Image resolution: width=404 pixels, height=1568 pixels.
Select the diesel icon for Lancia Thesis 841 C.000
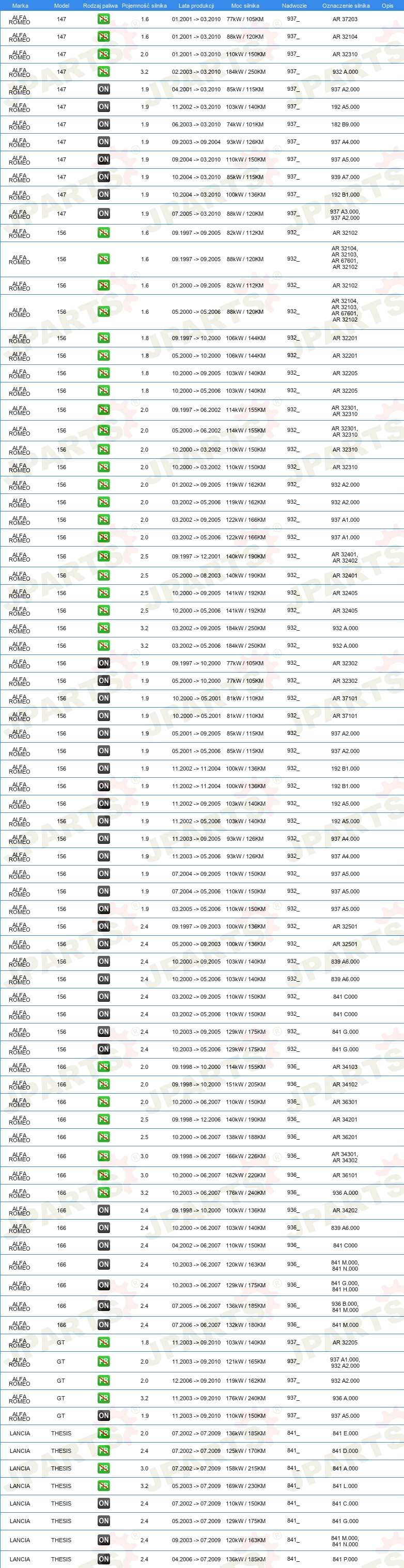[104, 1504]
